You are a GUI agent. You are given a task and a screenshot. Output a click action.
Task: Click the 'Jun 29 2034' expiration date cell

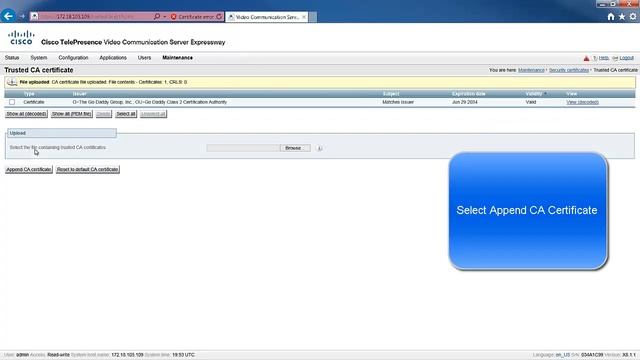tap(464, 102)
